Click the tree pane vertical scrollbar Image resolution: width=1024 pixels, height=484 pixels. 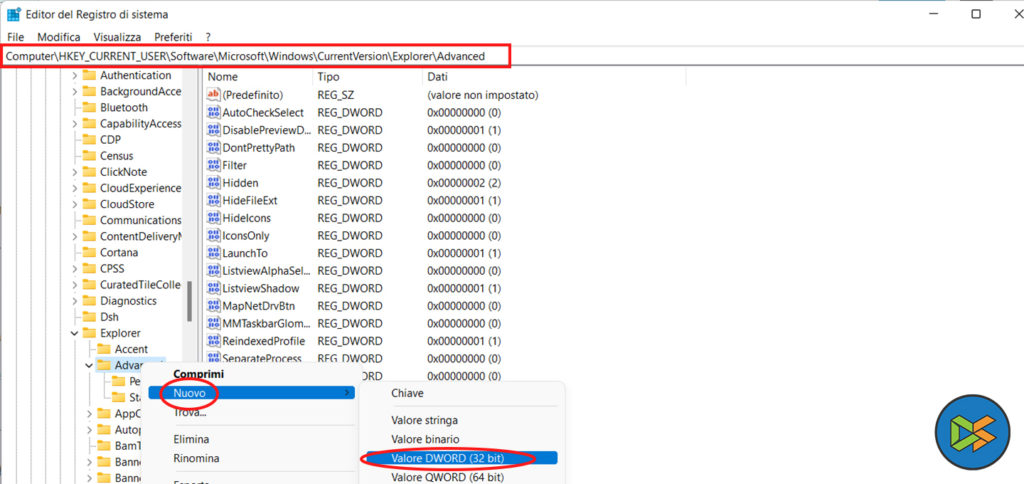188,300
